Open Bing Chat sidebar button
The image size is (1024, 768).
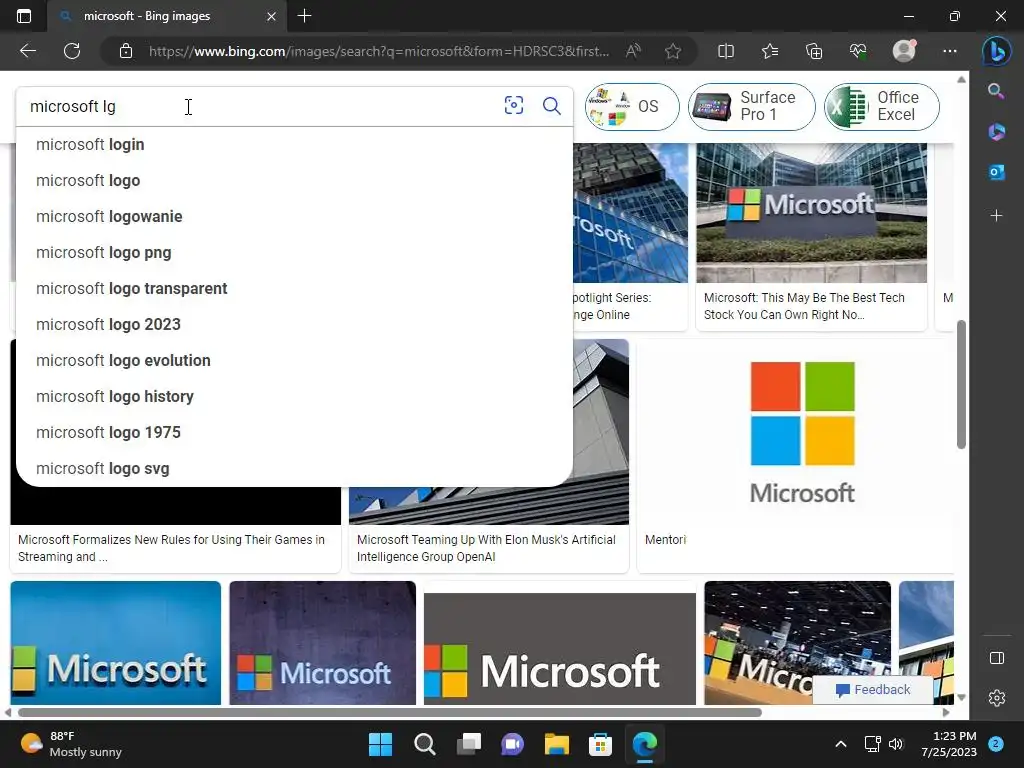click(997, 52)
